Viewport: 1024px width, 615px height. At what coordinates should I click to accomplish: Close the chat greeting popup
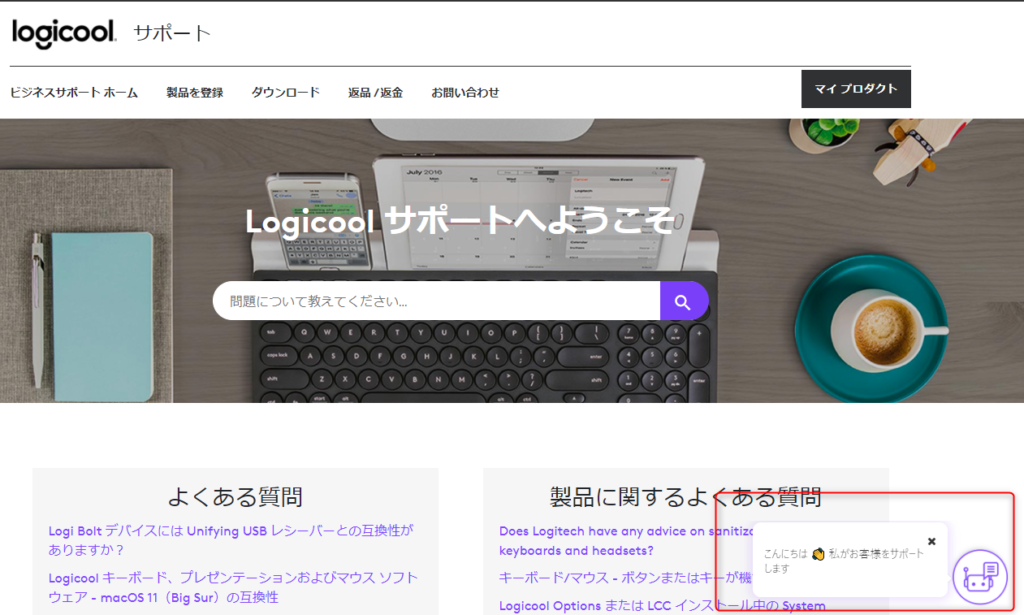coord(932,541)
